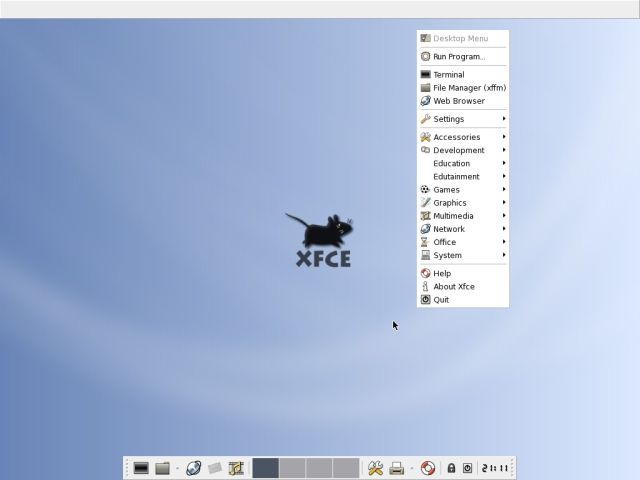Lock the screen with the padlock icon
640x480 pixels.
pyautogui.click(x=451, y=468)
